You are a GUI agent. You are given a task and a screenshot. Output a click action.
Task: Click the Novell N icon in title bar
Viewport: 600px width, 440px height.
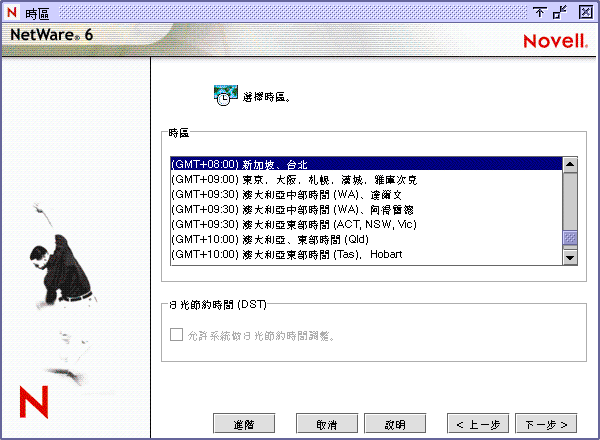coord(12,12)
